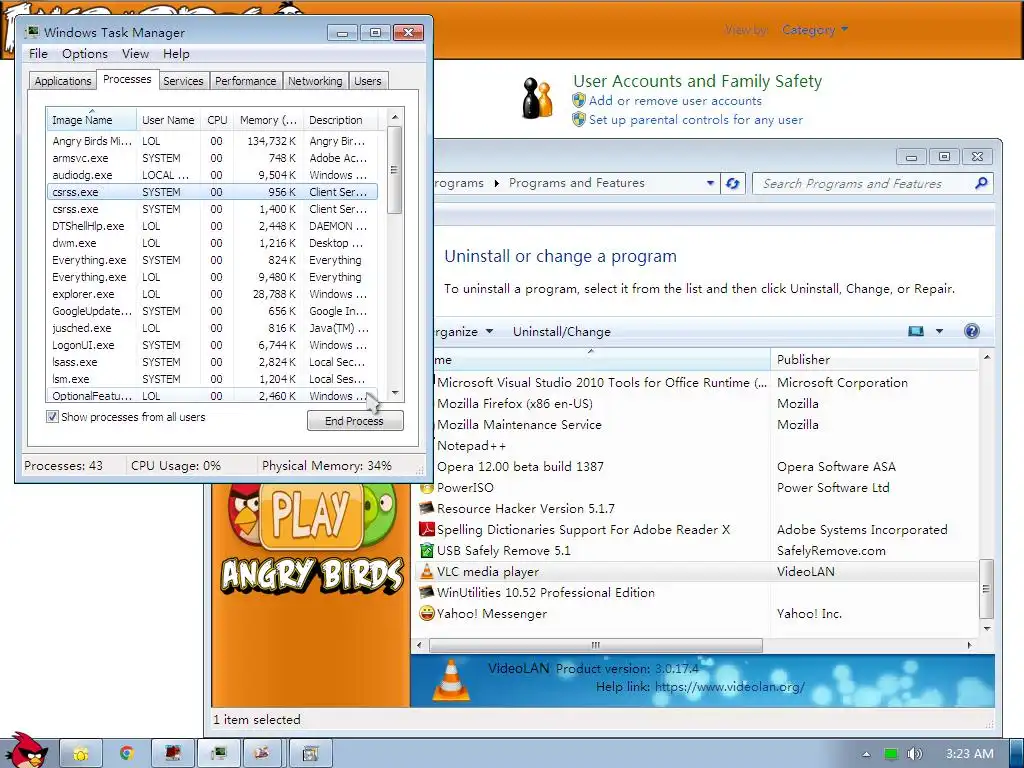This screenshot has height=768, width=1024.
Task: Open the View by Category dropdown
Action: (815, 30)
